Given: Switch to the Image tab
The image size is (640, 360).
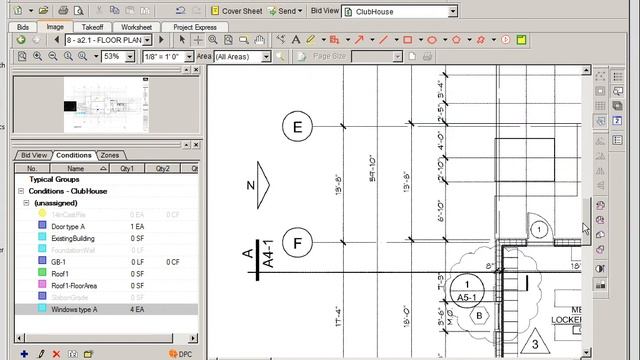Looking at the screenshot, I should pos(55,27).
